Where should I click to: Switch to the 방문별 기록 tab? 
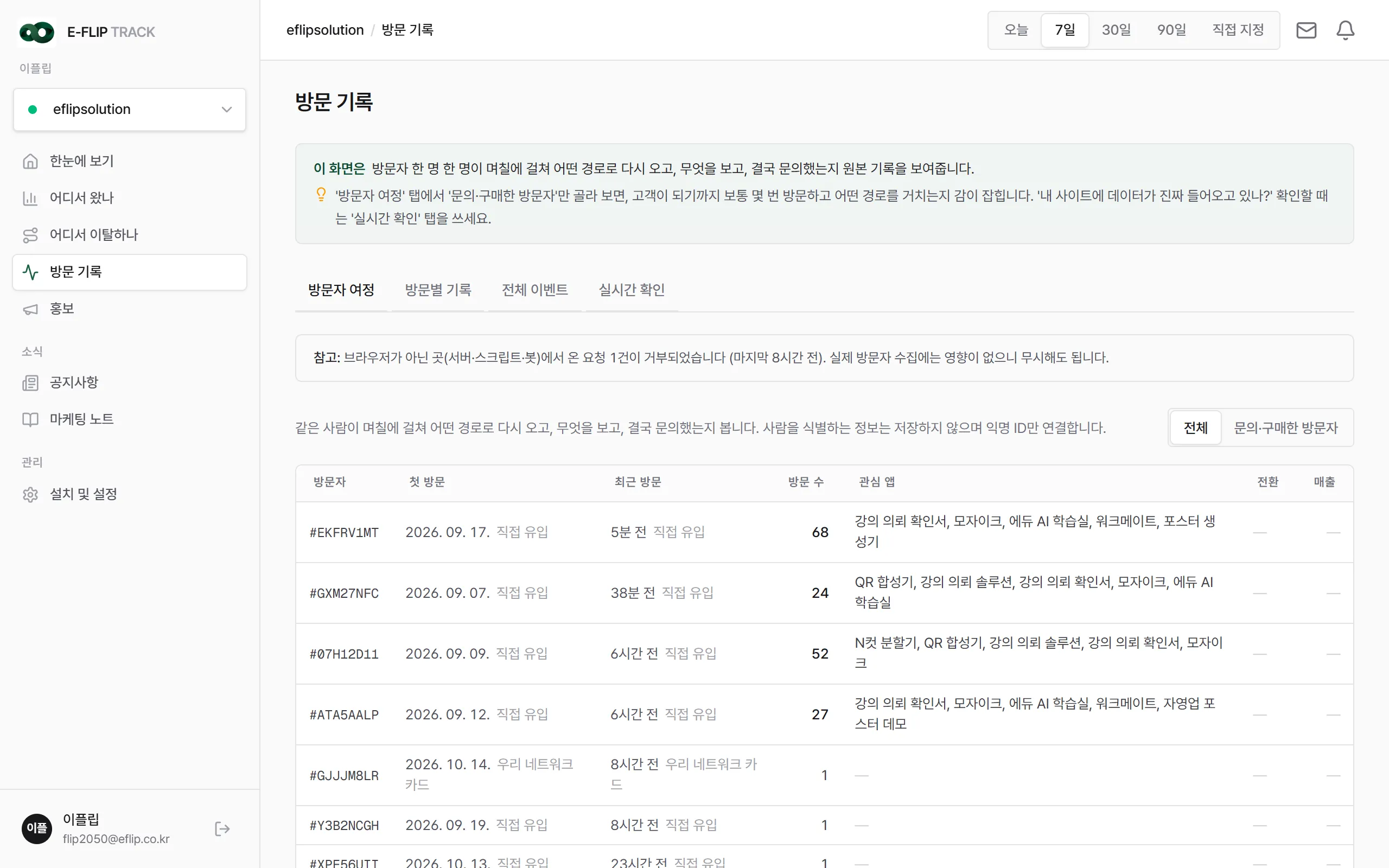[438, 290]
